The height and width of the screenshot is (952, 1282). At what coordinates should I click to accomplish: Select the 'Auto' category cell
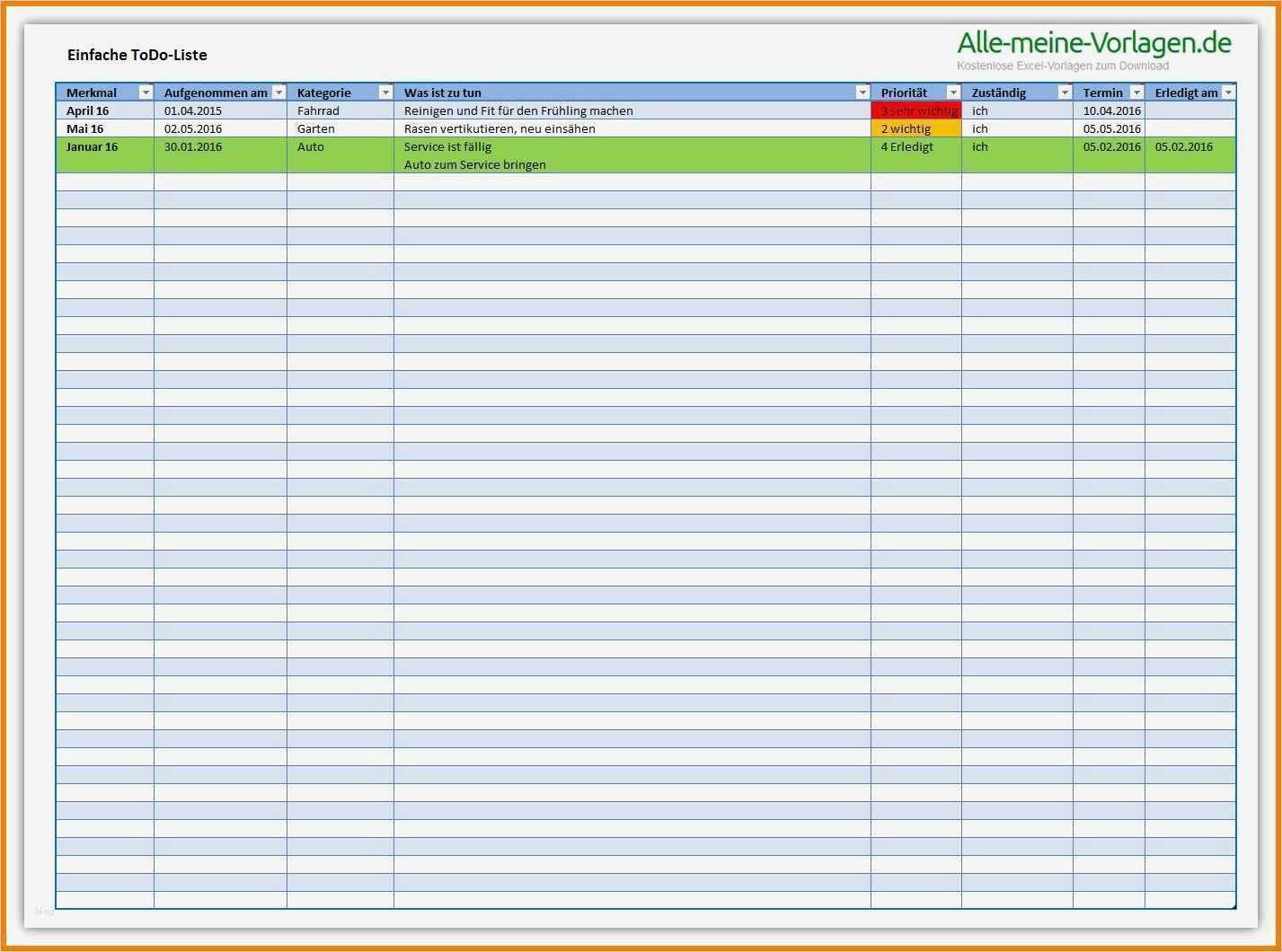click(x=340, y=154)
